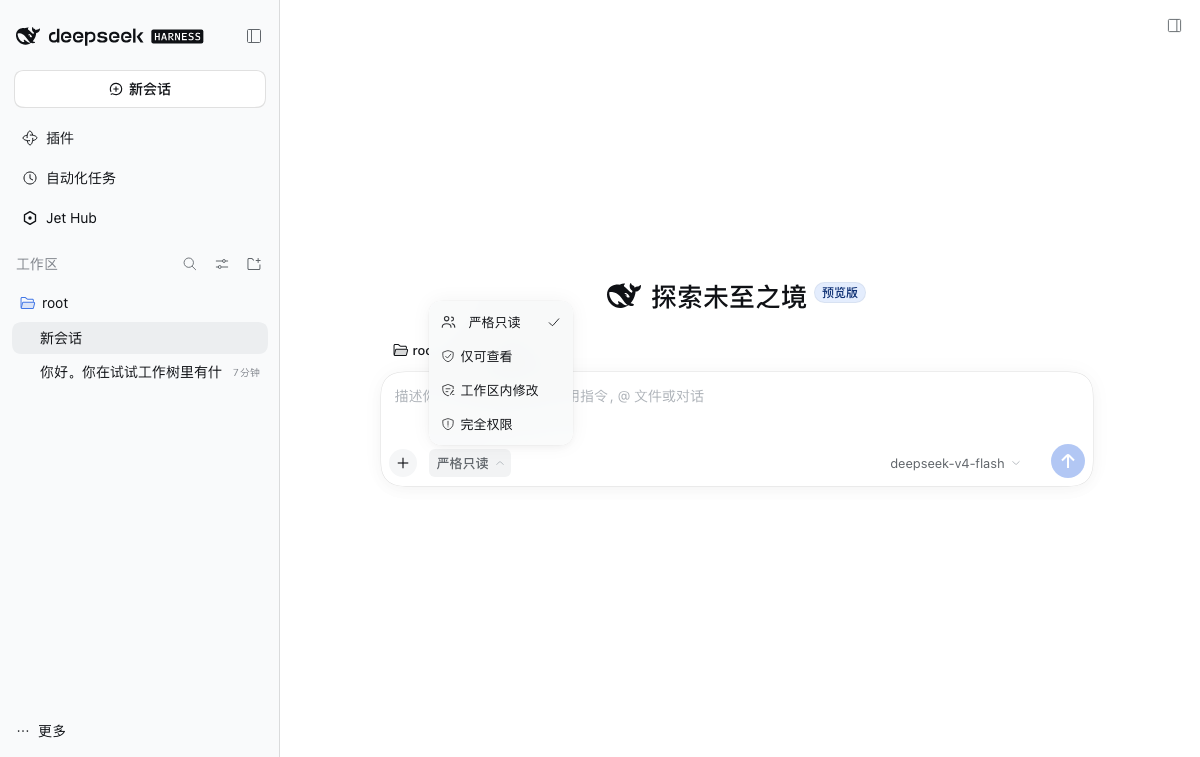Choose 工作区内修改 permission option

point(500,390)
